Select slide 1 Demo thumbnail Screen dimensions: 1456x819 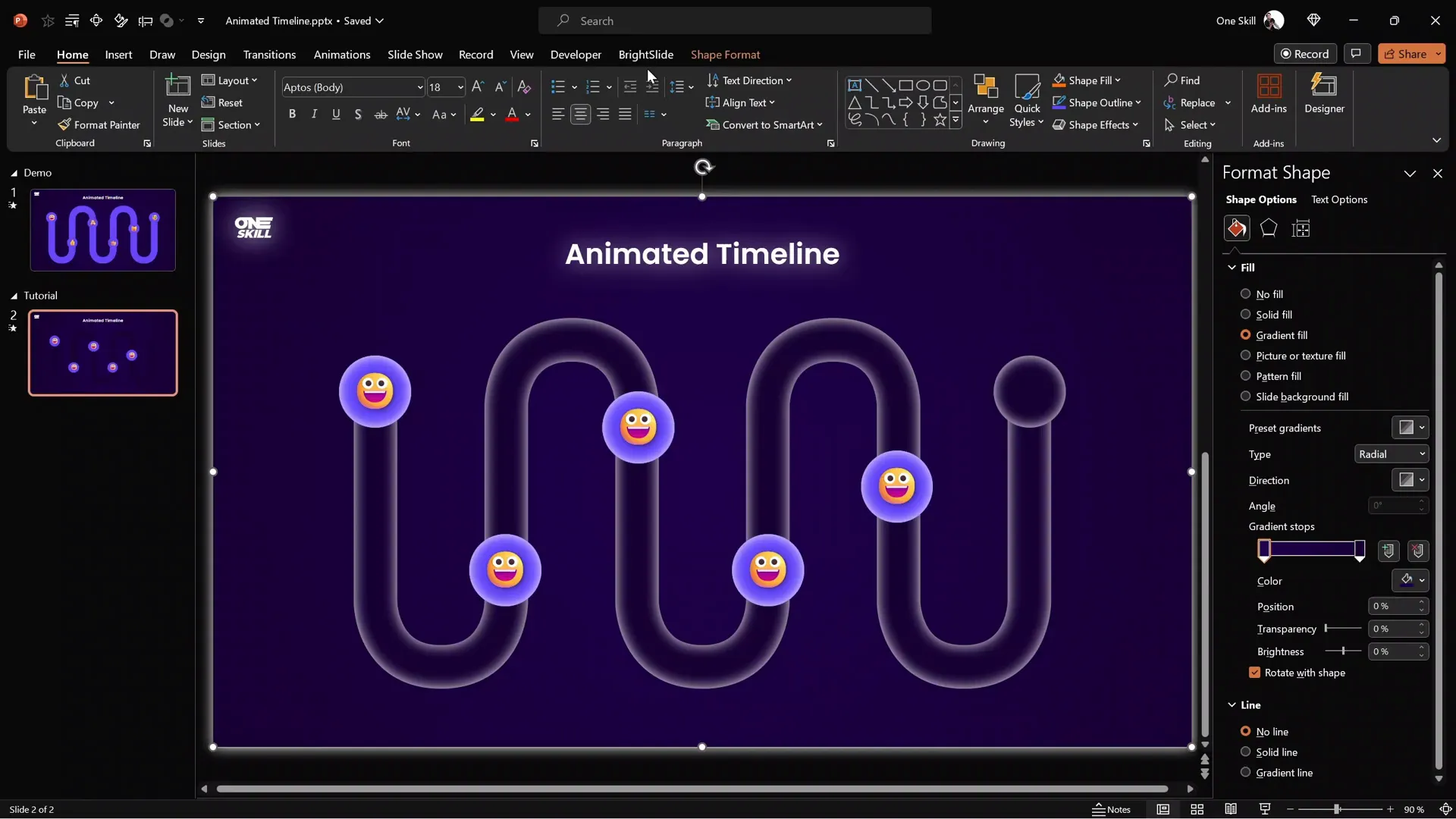[x=102, y=230]
